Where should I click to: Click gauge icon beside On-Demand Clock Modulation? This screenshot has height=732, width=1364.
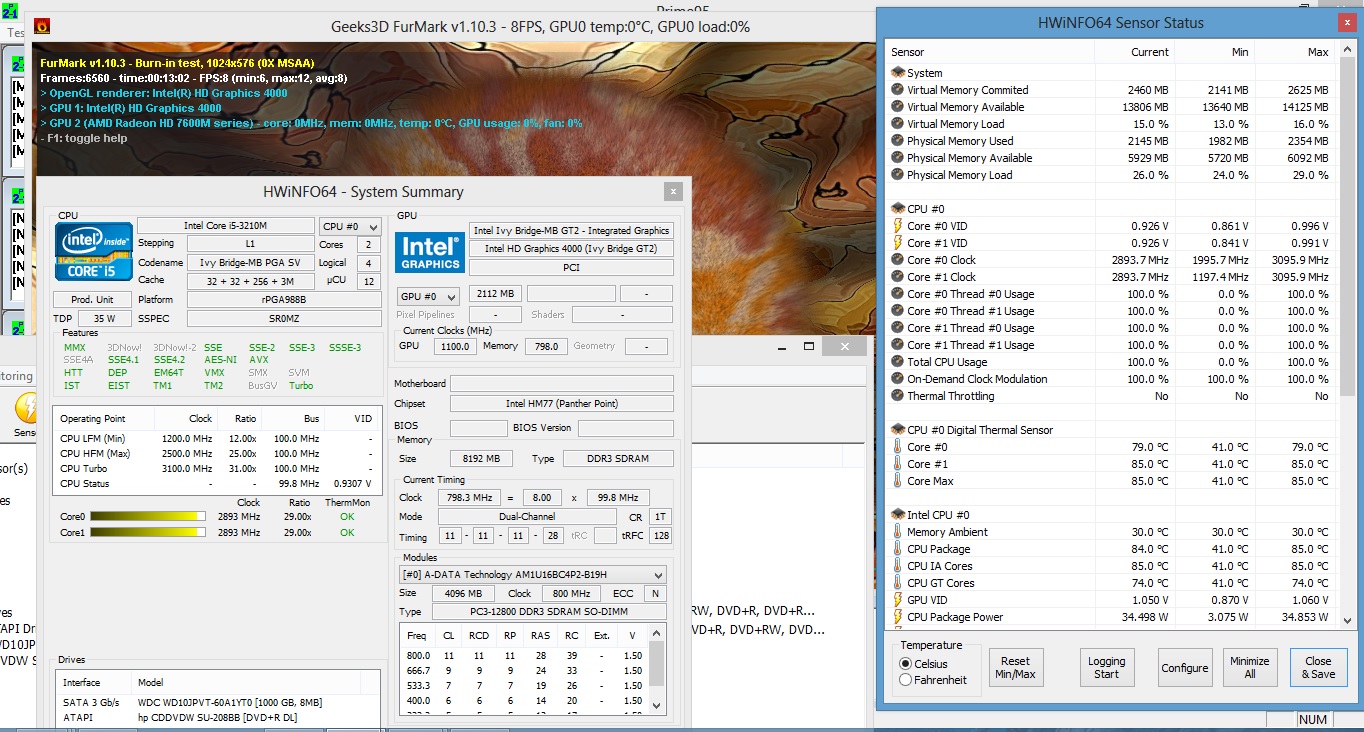pyautogui.click(x=898, y=379)
